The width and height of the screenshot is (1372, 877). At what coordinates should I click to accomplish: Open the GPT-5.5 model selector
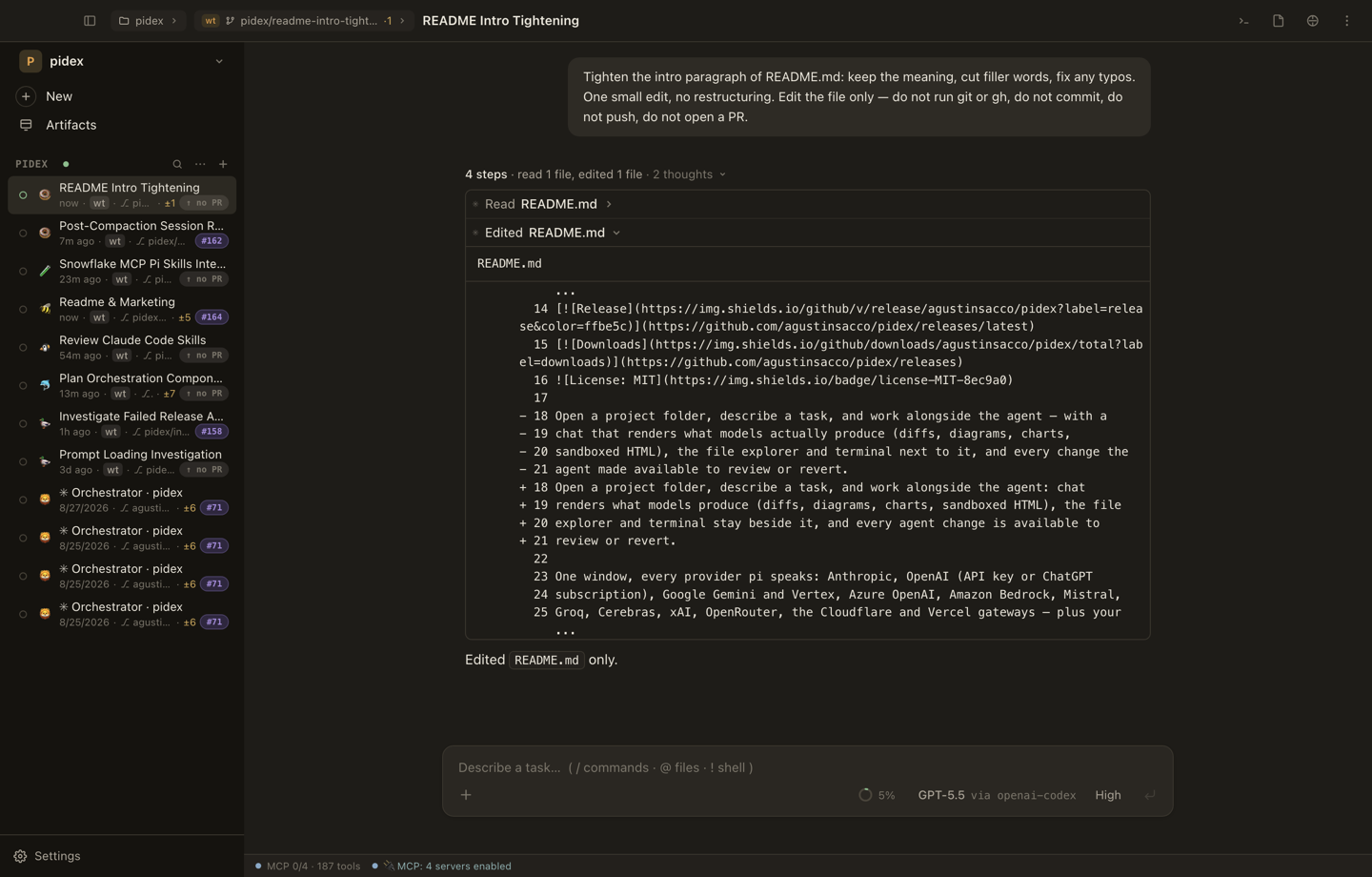click(997, 795)
